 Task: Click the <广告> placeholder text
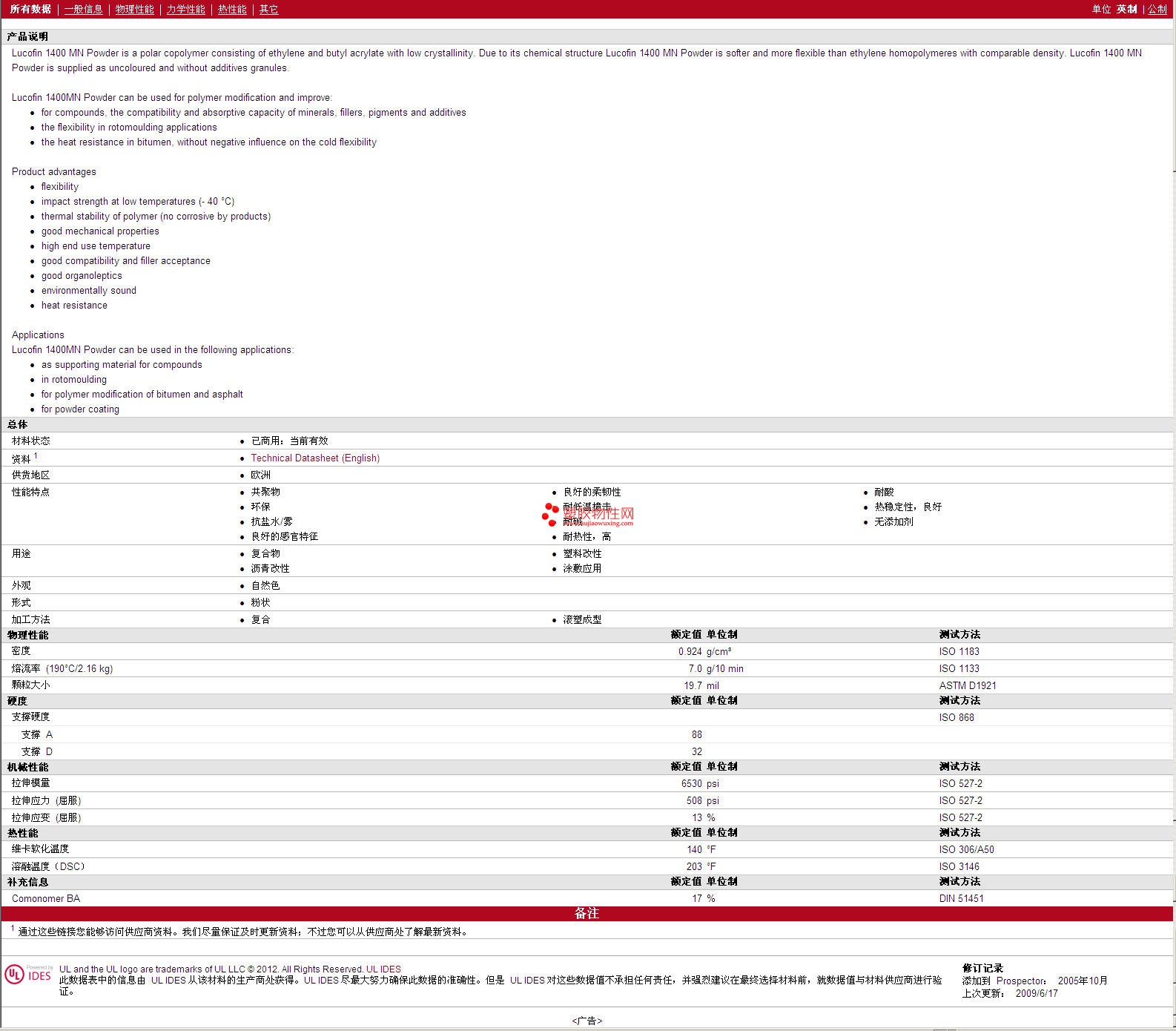coord(587,1021)
